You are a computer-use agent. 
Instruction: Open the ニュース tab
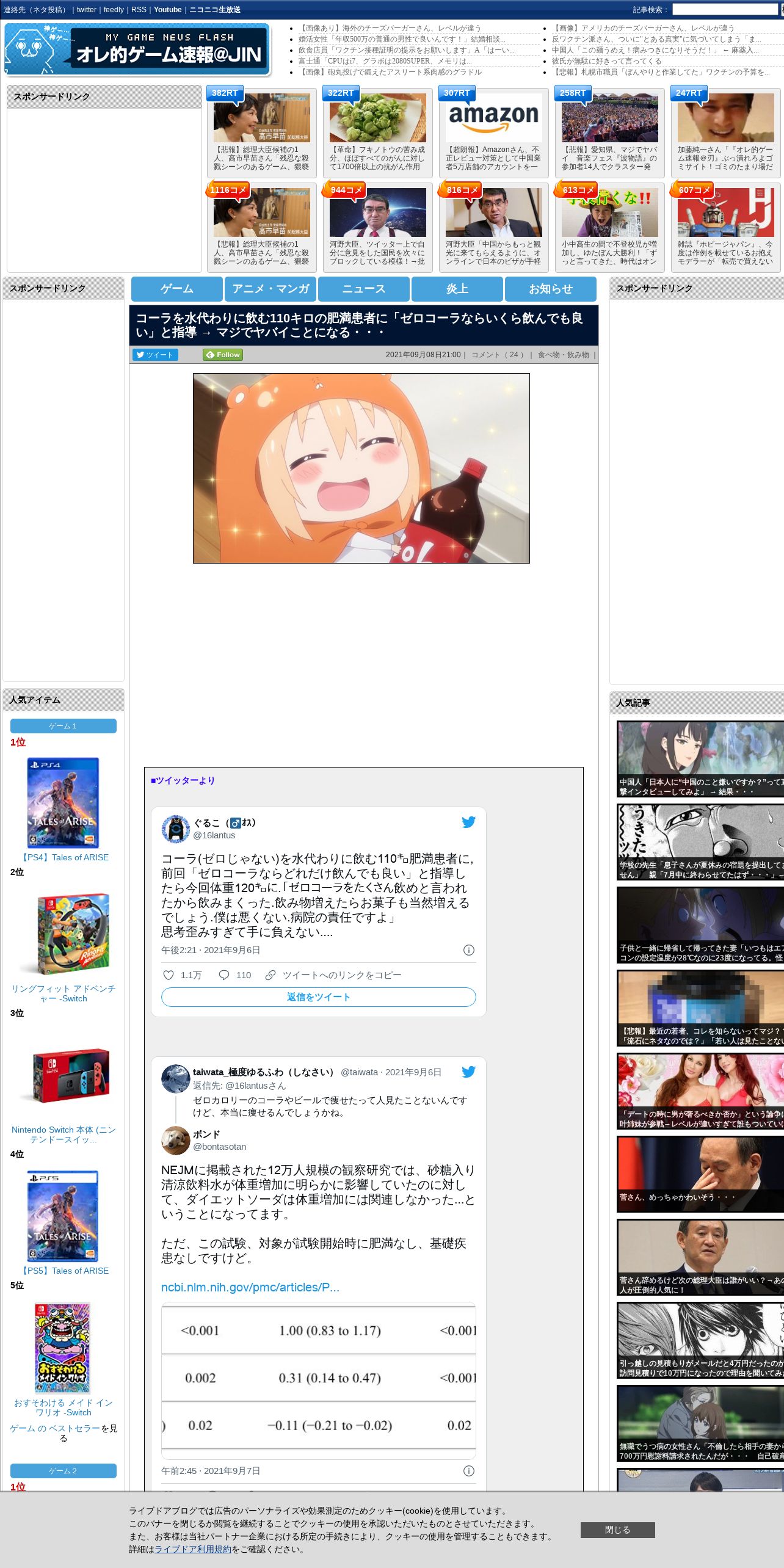point(364,289)
